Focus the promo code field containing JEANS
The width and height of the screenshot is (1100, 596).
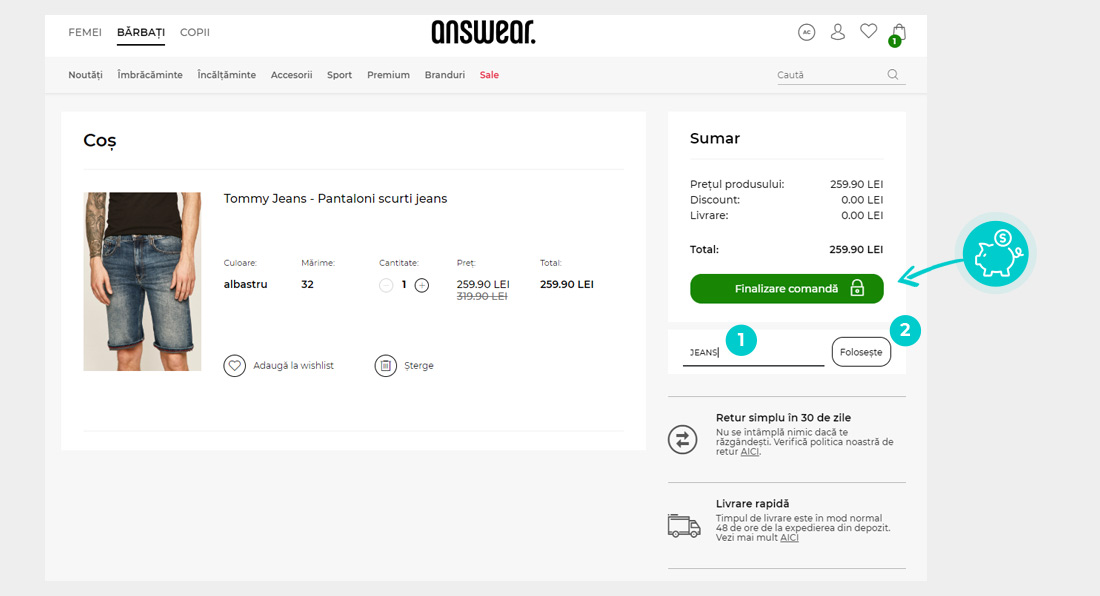coord(753,352)
